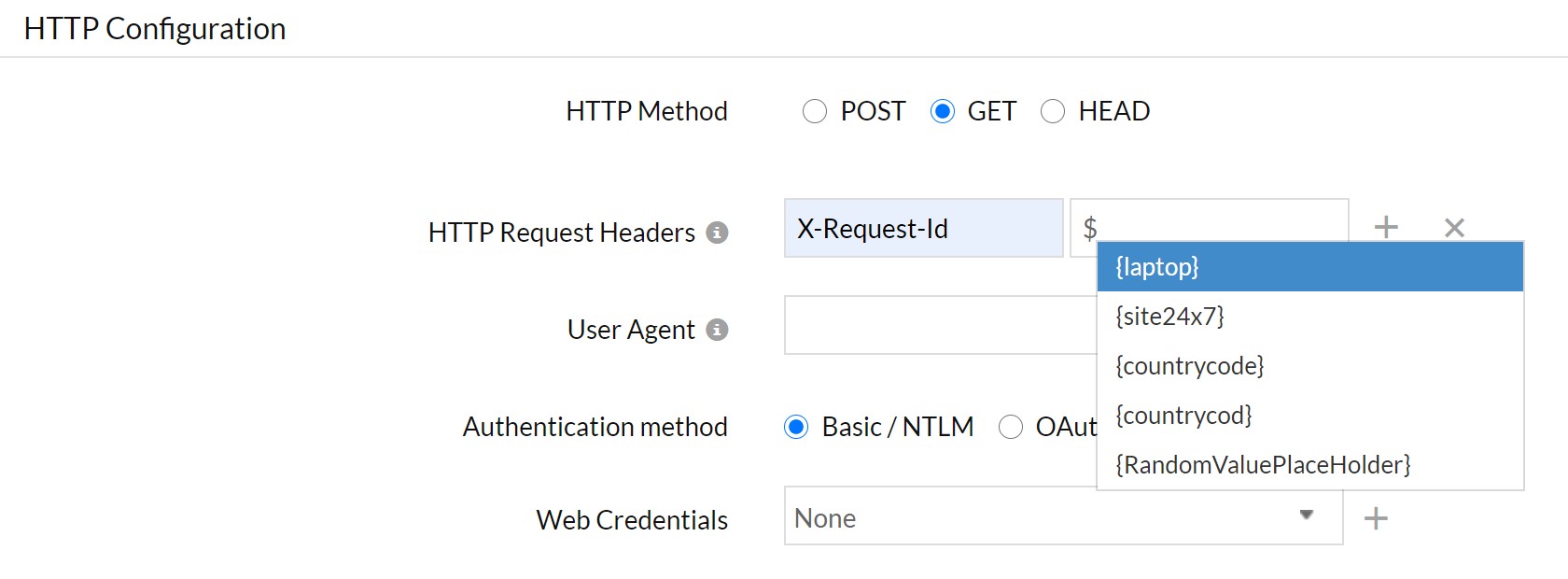Remove the X-Request-Id header row

click(x=1454, y=227)
